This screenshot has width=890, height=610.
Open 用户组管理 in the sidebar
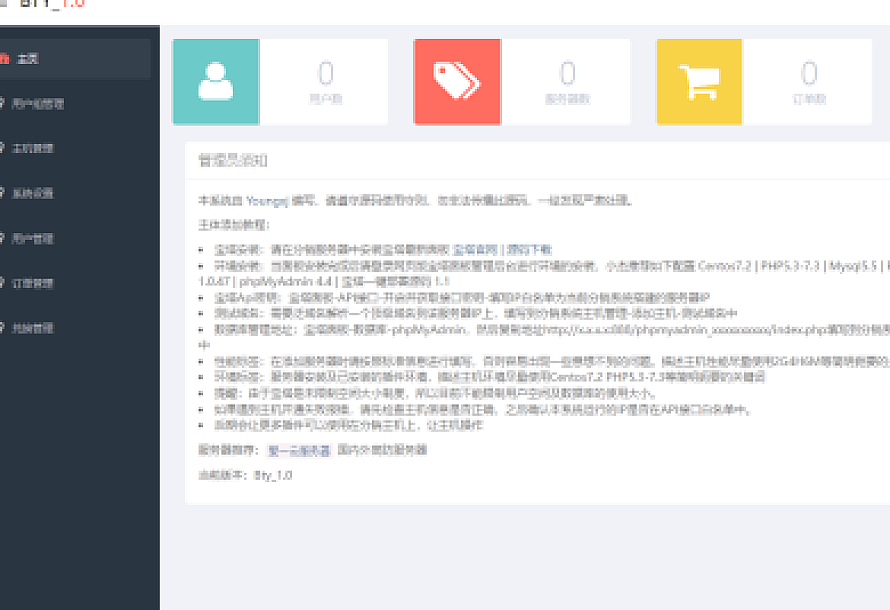(38, 104)
